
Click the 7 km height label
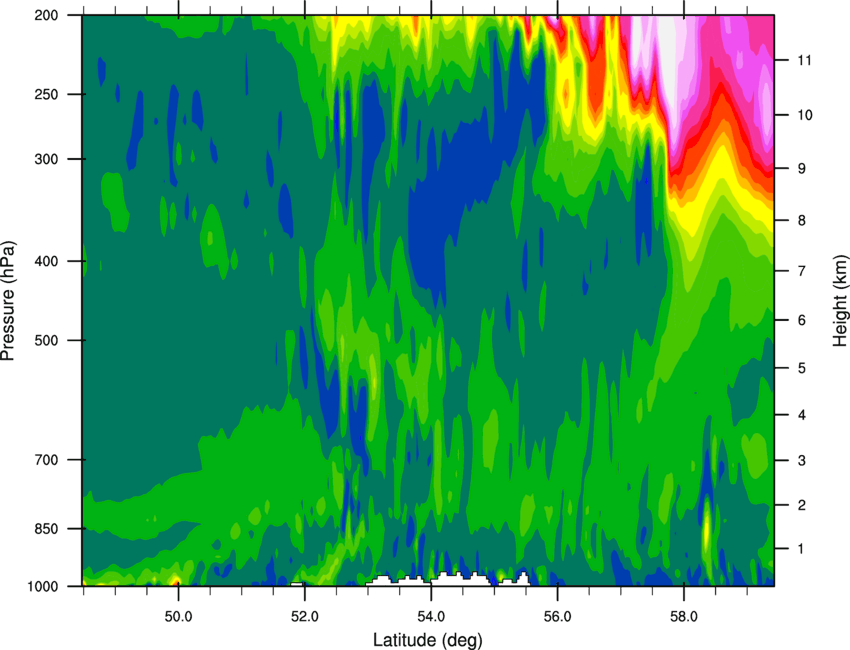point(801,271)
